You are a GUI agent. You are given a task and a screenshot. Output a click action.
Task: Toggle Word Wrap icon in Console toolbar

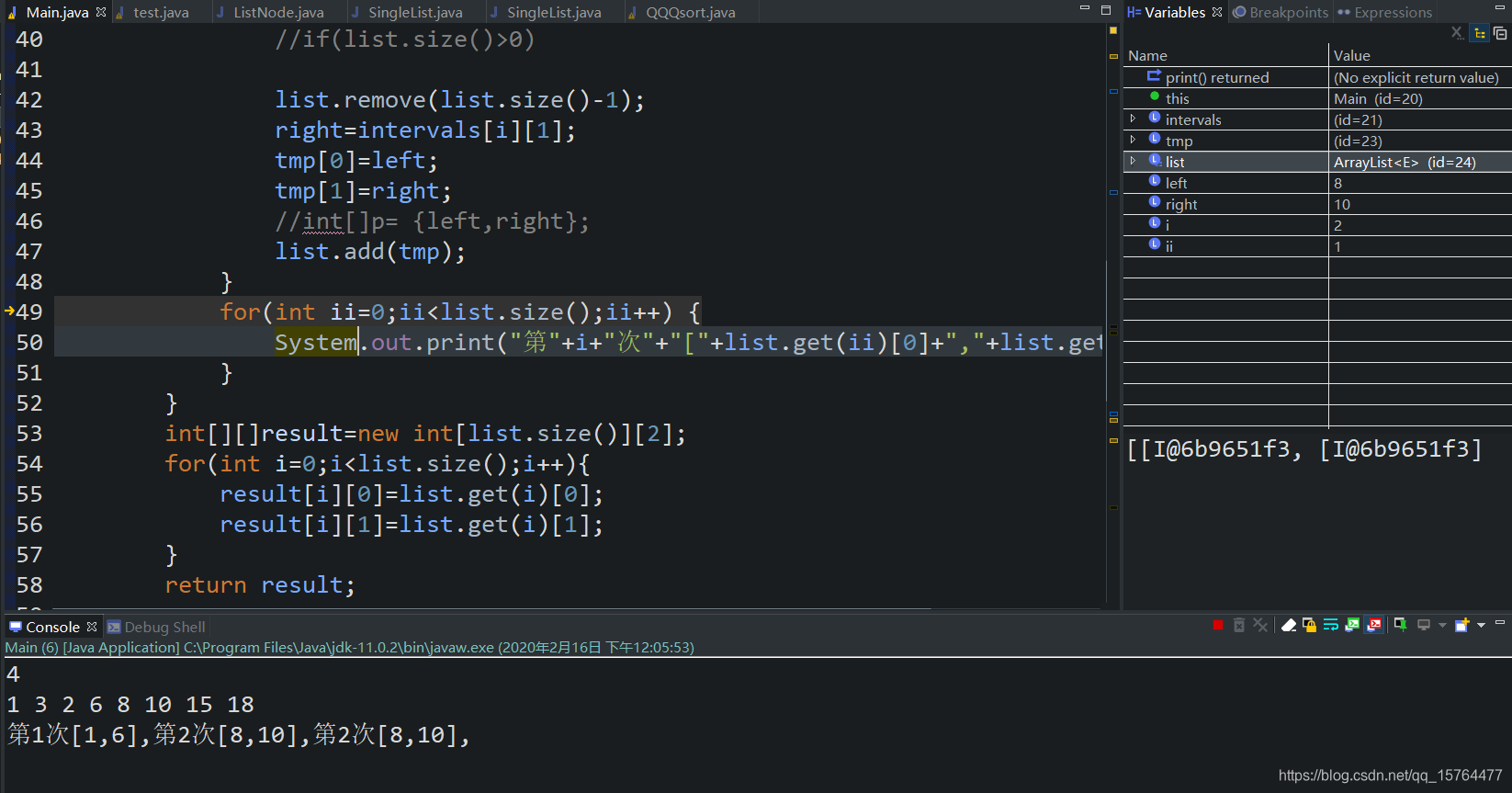pos(1331,626)
